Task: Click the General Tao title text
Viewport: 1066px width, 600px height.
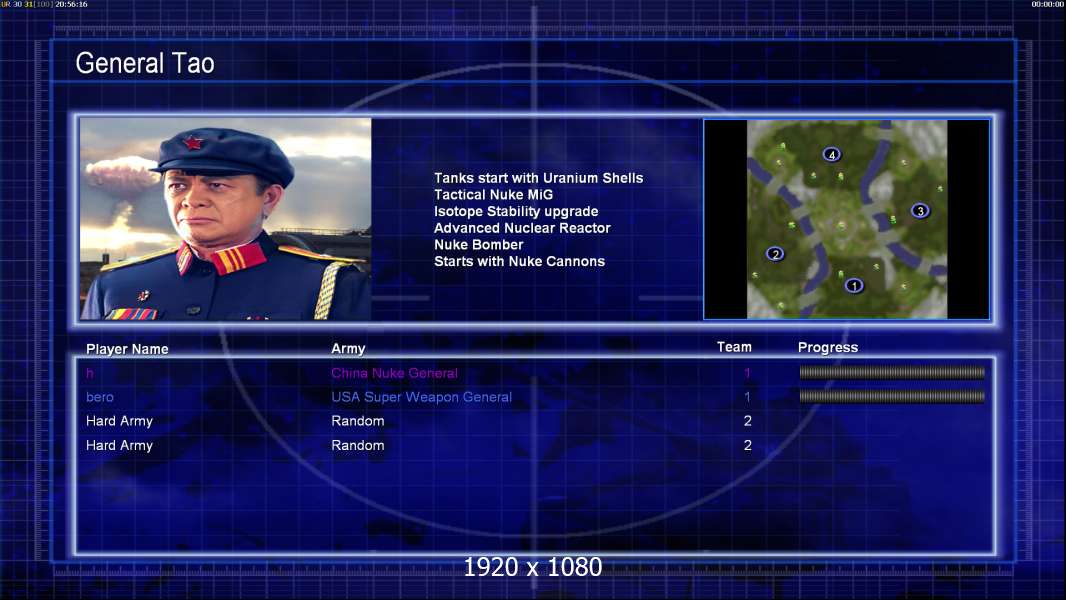Action: click(145, 63)
